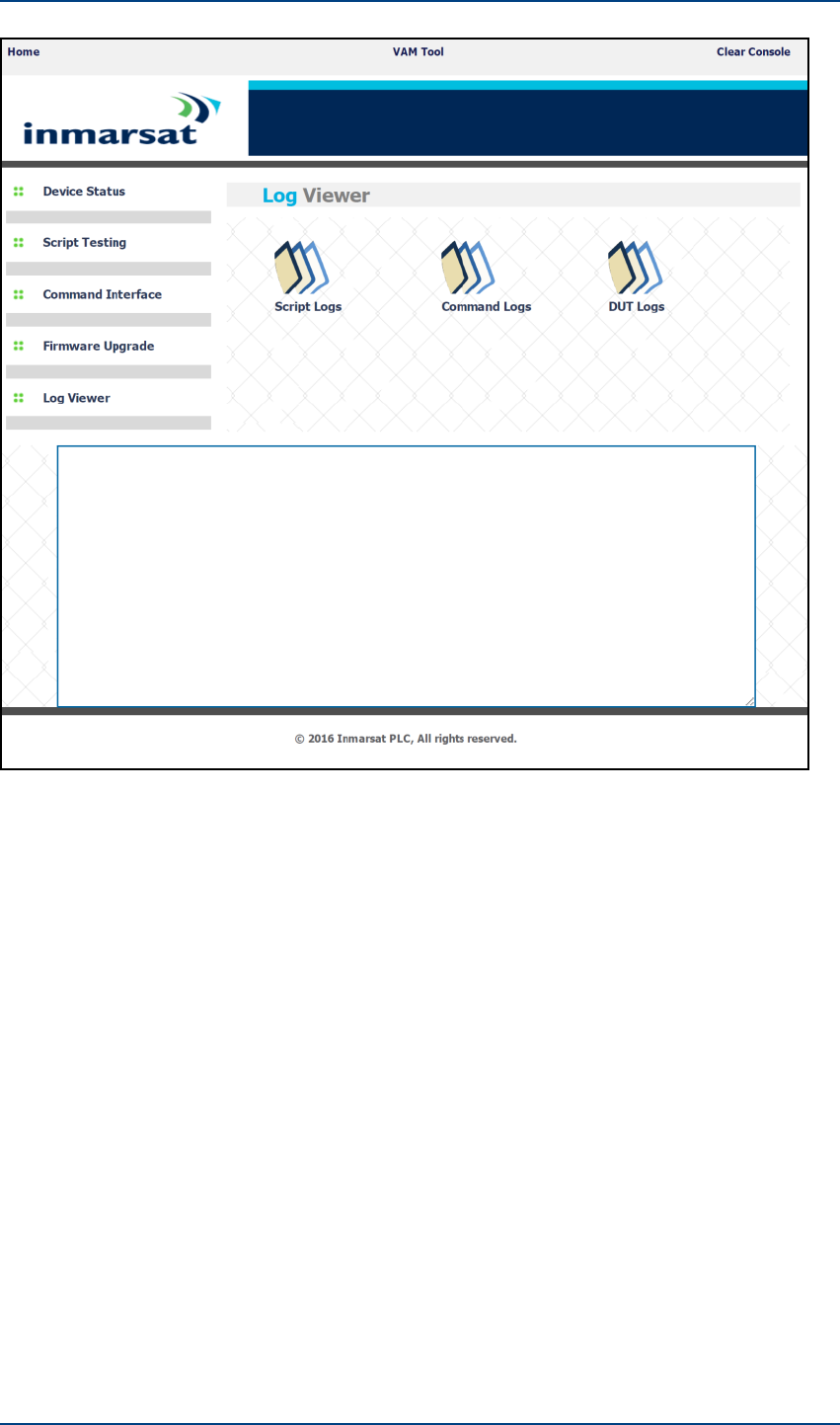Open the Command Logs folder icon
The width and height of the screenshot is (840, 1425).
pyautogui.click(x=467, y=268)
